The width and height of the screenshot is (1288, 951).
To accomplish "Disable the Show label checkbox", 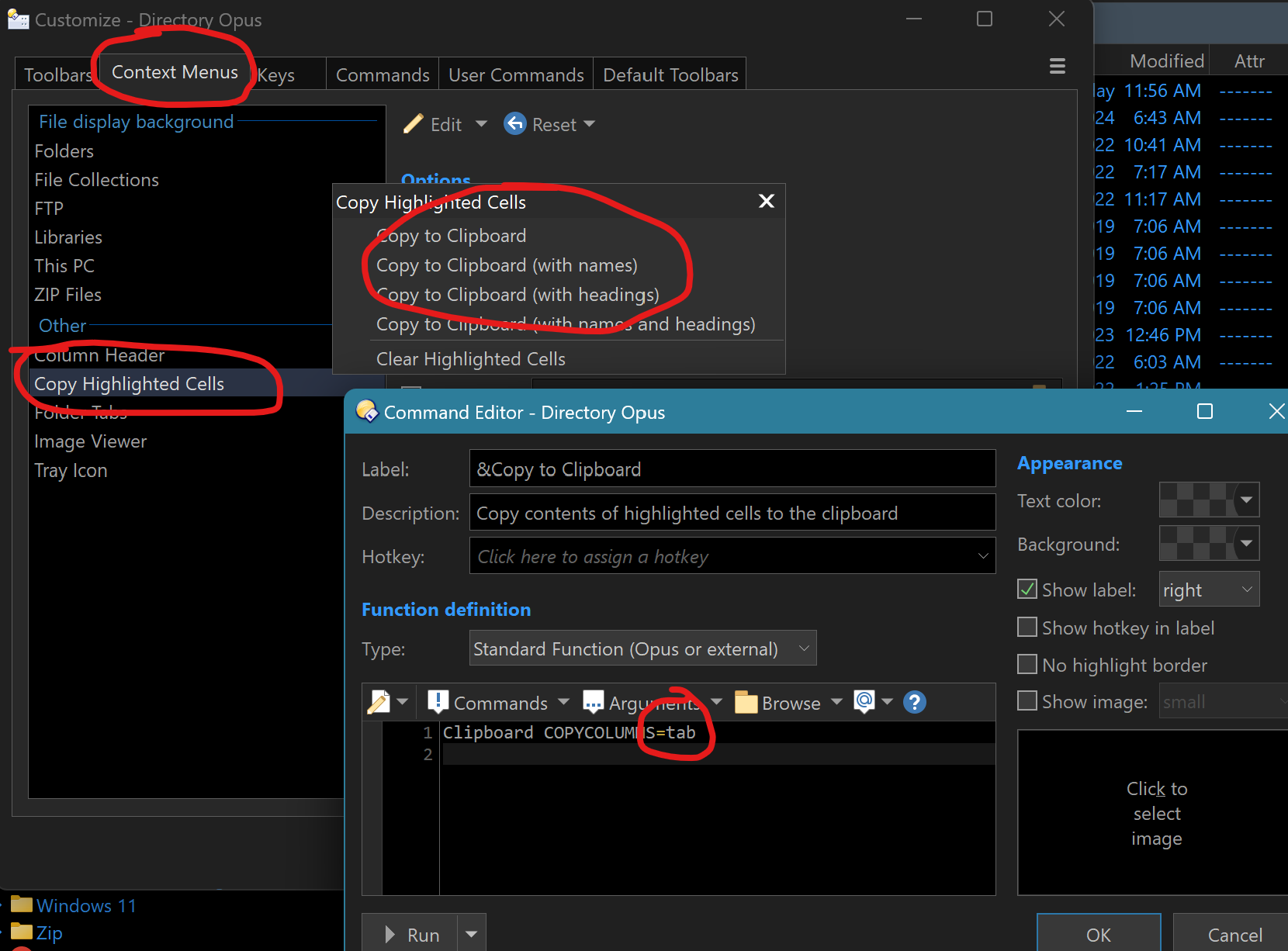I will pyautogui.click(x=1027, y=590).
